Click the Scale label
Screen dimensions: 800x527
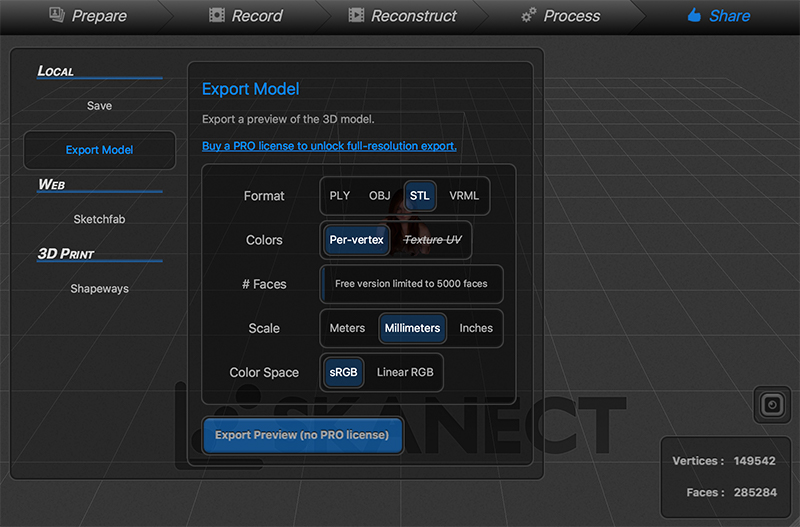coord(264,328)
